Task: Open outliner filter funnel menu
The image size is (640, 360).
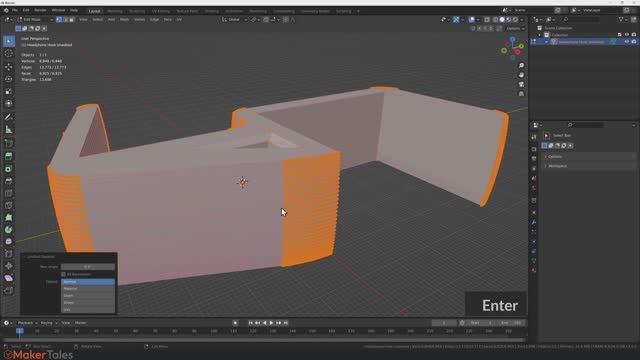Action: (621, 19)
